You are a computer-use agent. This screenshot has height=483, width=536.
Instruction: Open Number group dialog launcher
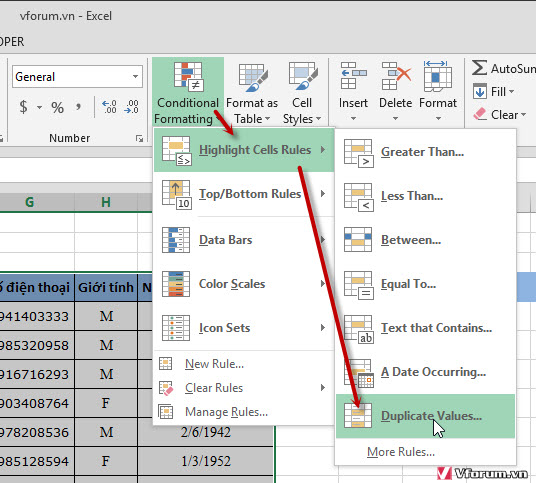[139, 138]
